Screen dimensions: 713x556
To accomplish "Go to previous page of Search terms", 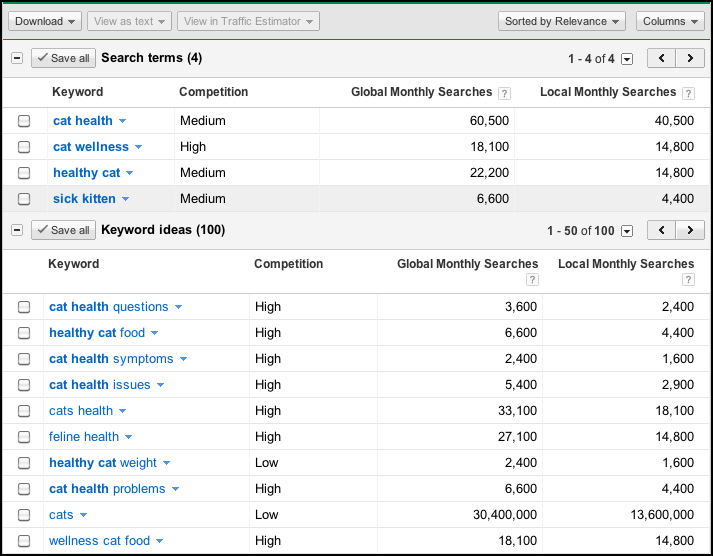I will 662,58.
